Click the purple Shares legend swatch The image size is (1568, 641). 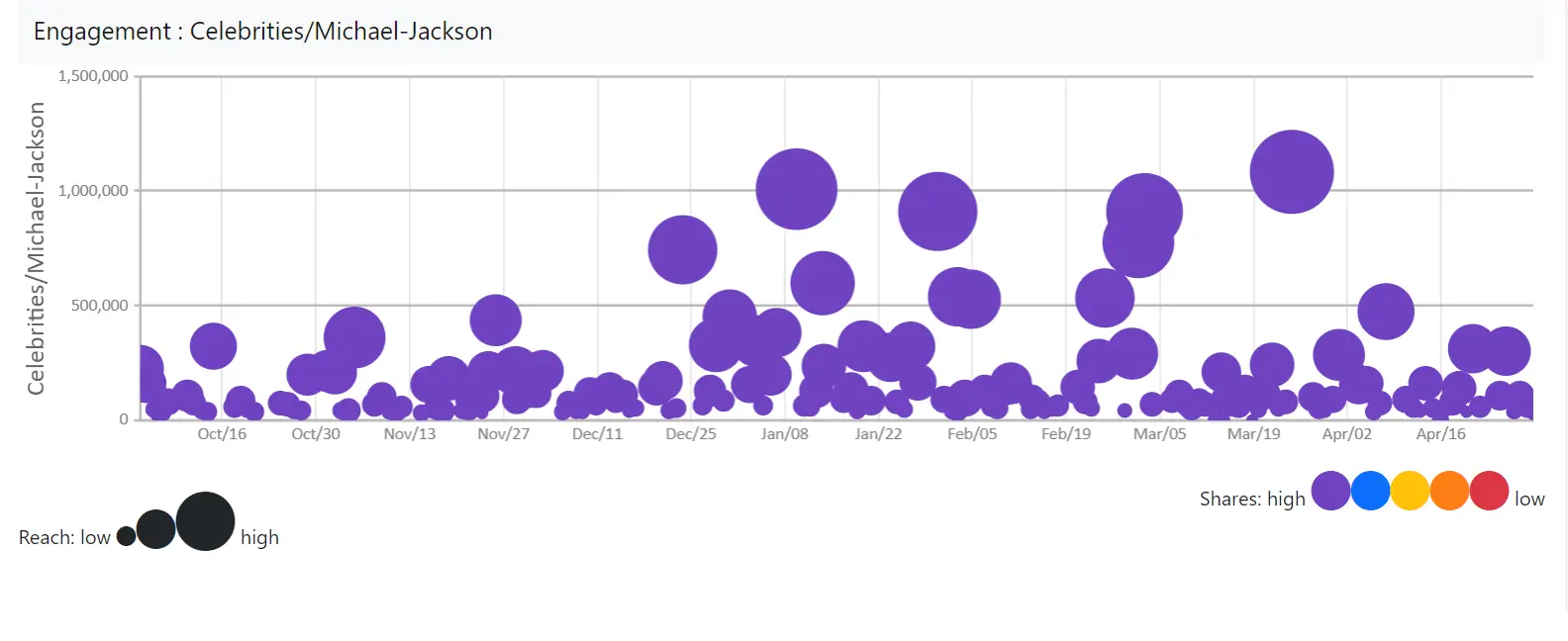pos(1330,491)
